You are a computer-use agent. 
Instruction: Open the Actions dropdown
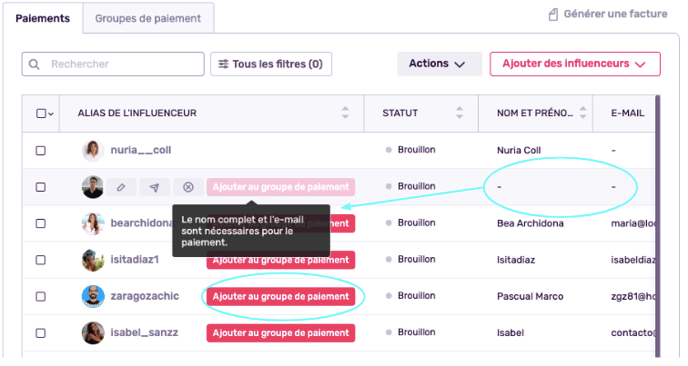[x=439, y=64]
